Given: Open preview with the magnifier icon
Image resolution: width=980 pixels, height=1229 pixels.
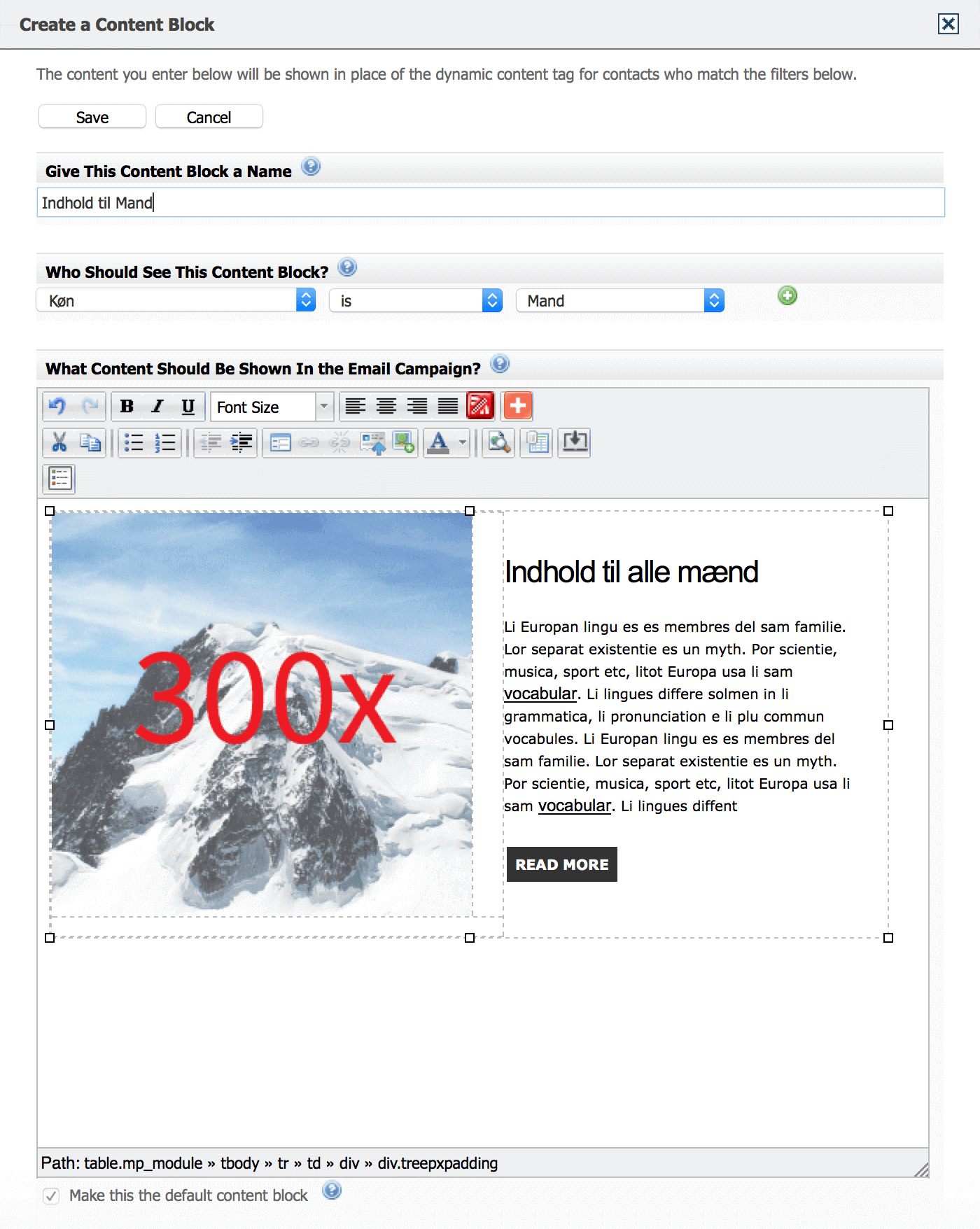Looking at the screenshot, I should point(498,442).
